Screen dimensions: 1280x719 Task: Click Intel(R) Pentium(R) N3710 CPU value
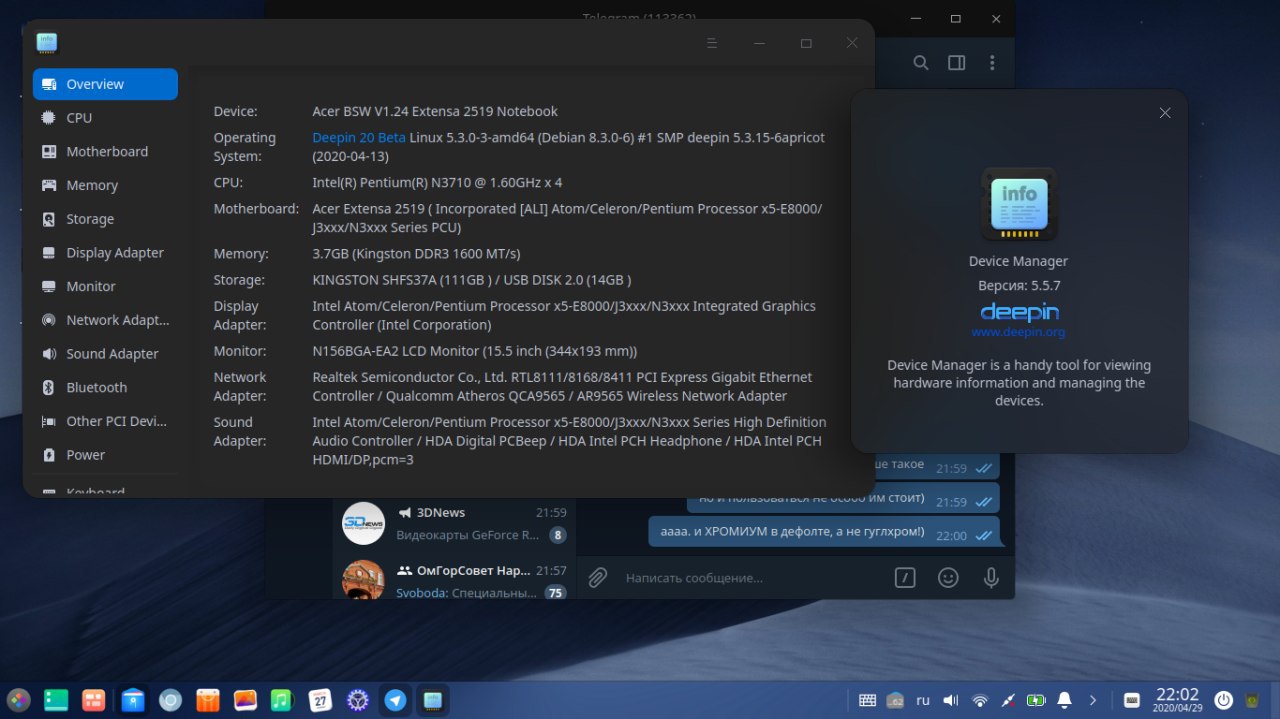[437, 182]
